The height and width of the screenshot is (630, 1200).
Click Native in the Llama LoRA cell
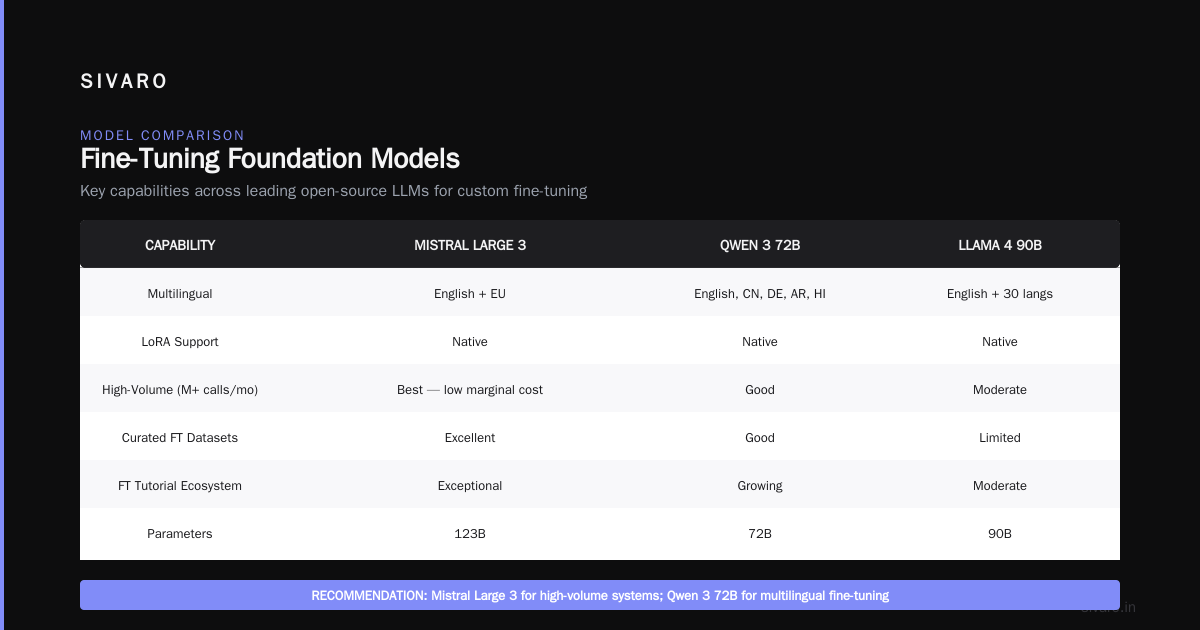1000,342
